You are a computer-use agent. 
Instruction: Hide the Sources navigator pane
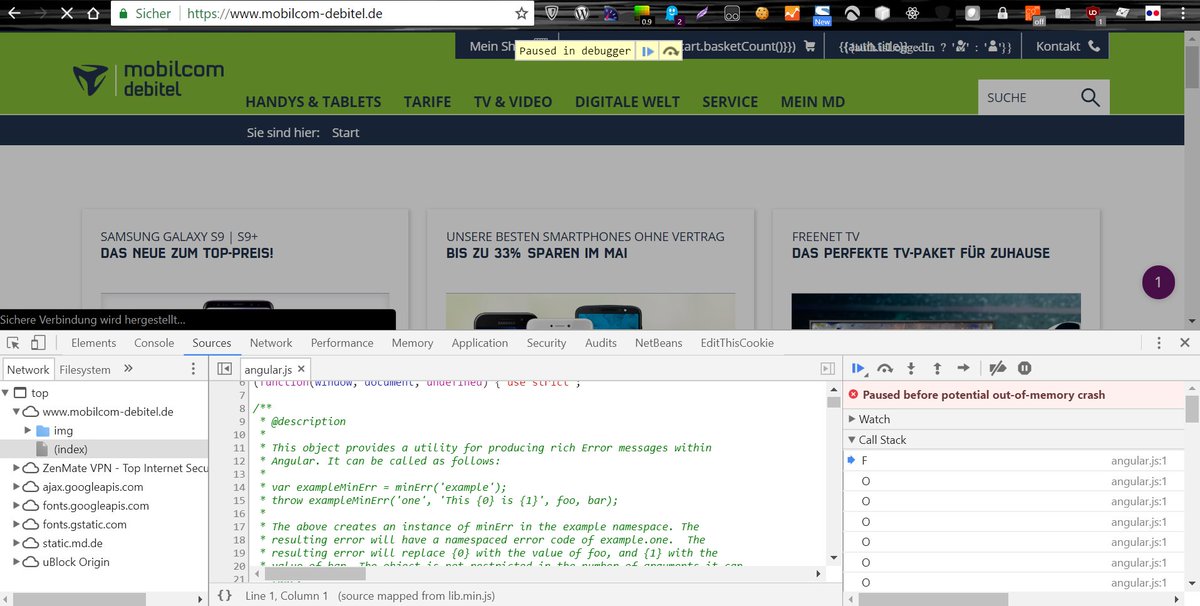click(225, 369)
